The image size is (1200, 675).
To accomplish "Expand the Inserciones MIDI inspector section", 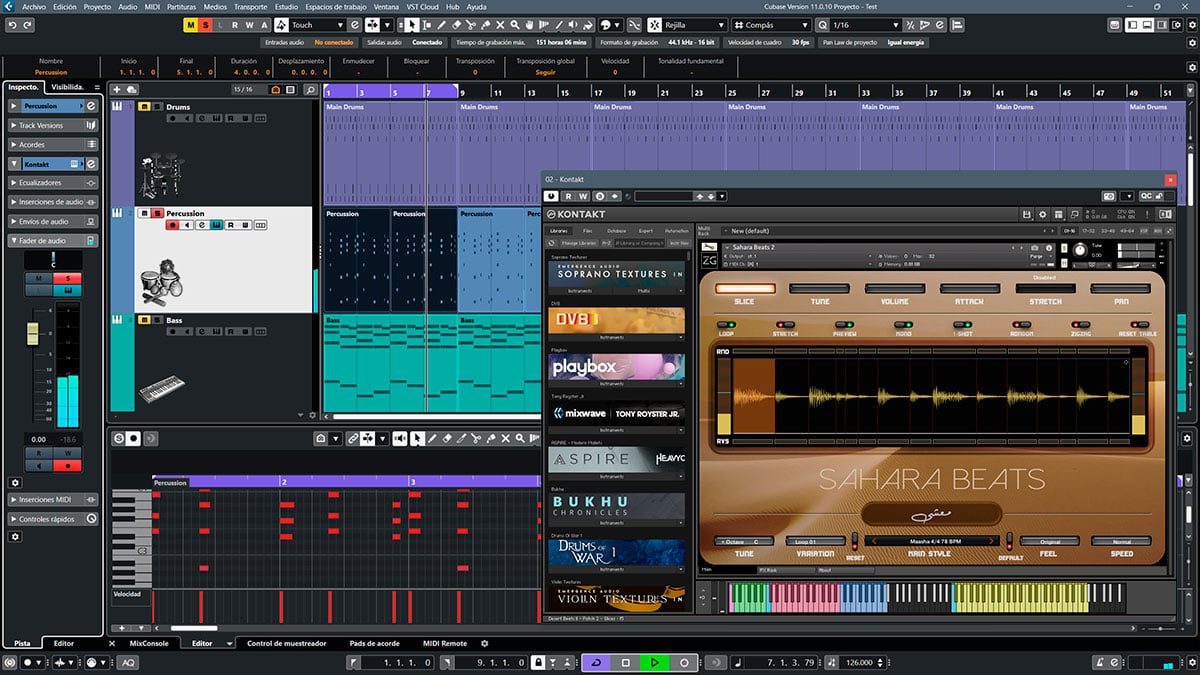I will (53, 499).
